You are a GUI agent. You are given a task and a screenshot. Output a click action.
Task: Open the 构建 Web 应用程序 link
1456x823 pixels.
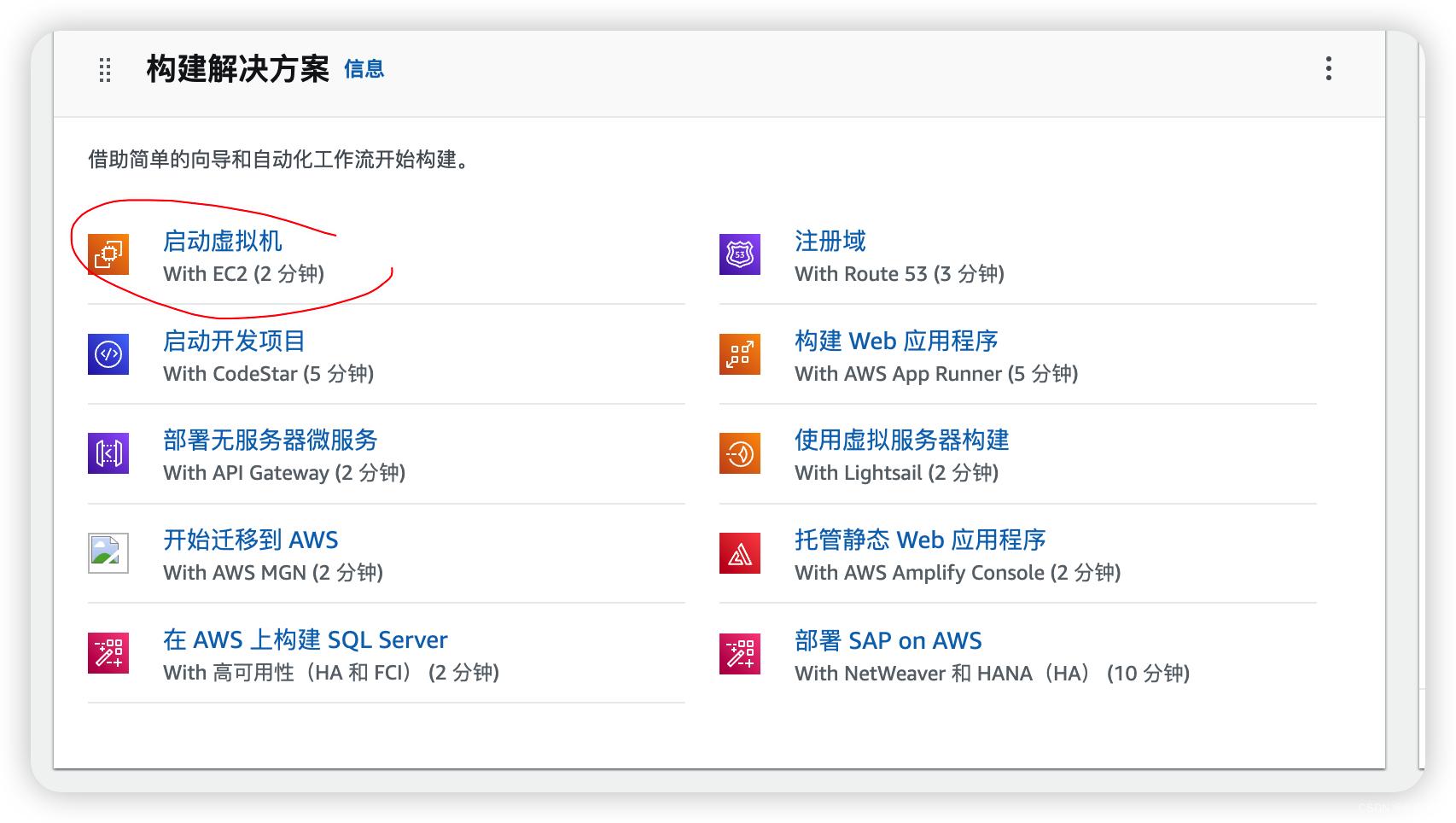tap(896, 341)
